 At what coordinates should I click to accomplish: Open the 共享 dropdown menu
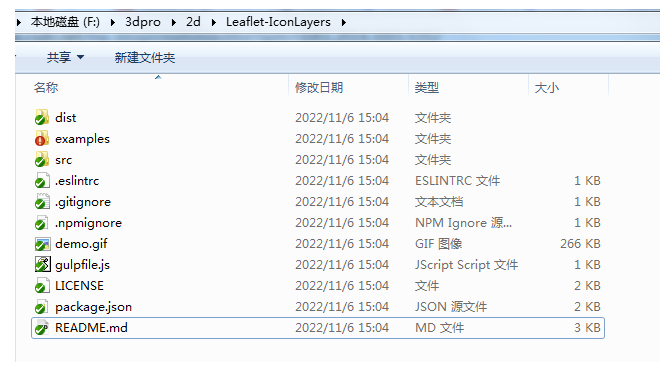[x=65, y=57]
